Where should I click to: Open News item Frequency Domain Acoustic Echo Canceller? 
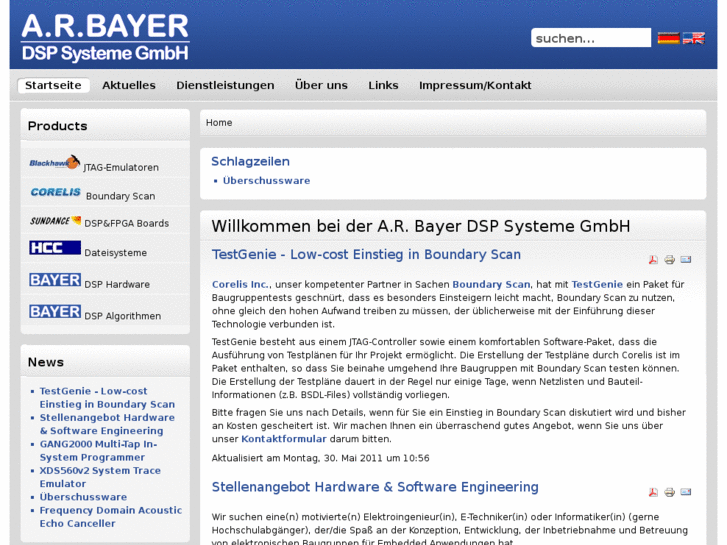(x=111, y=517)
